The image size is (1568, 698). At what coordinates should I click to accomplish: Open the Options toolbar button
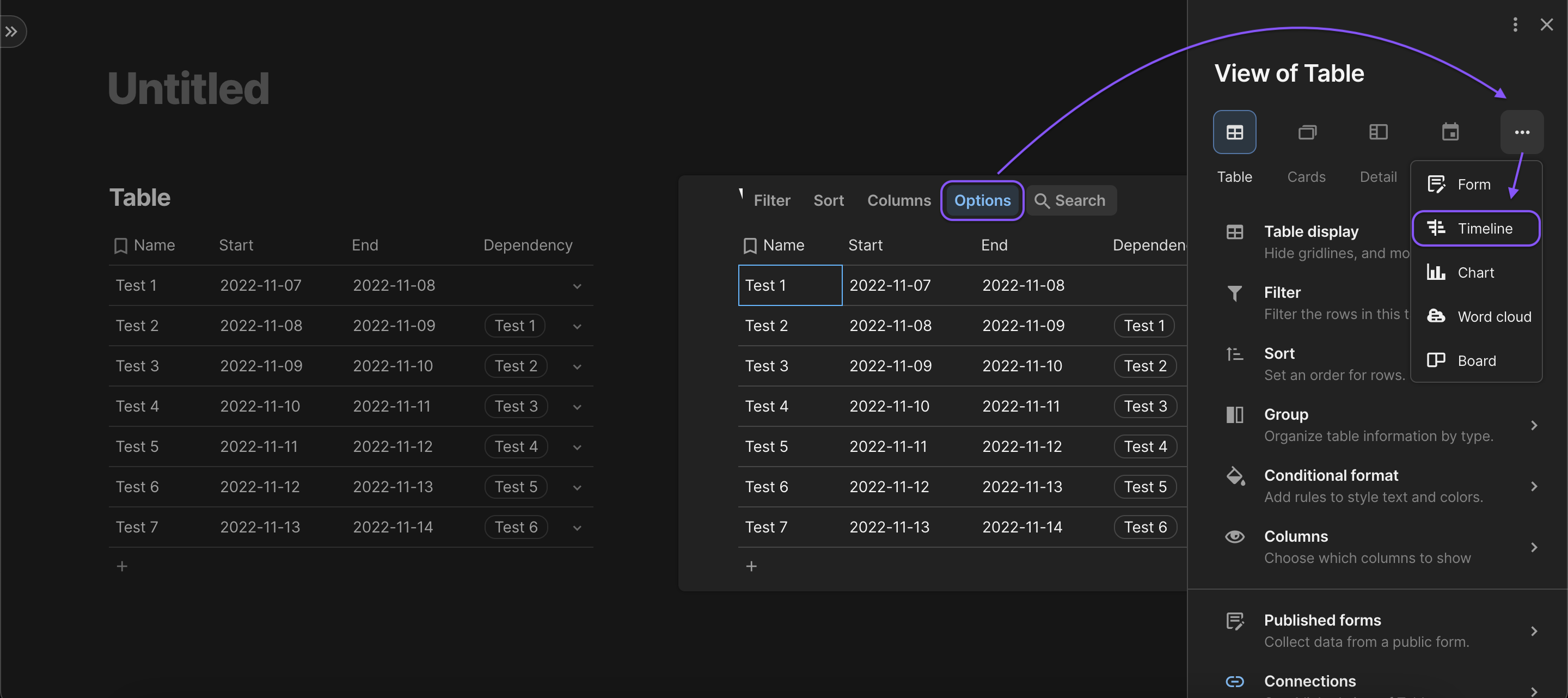coord(982,200)
